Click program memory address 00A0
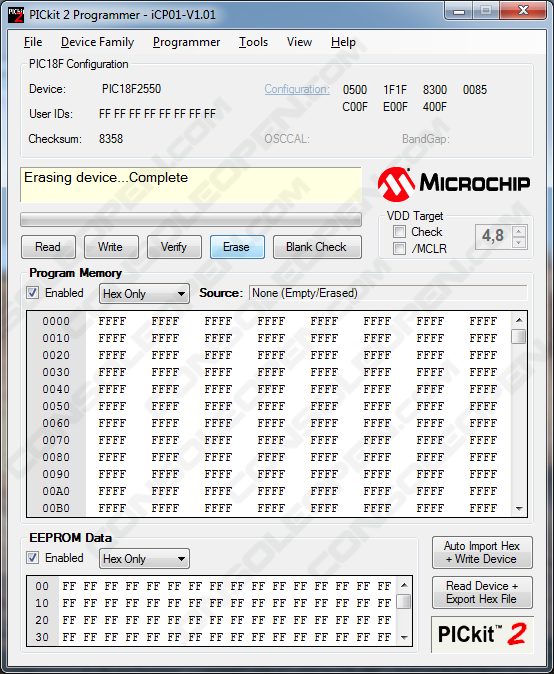 tap(56, 491)
